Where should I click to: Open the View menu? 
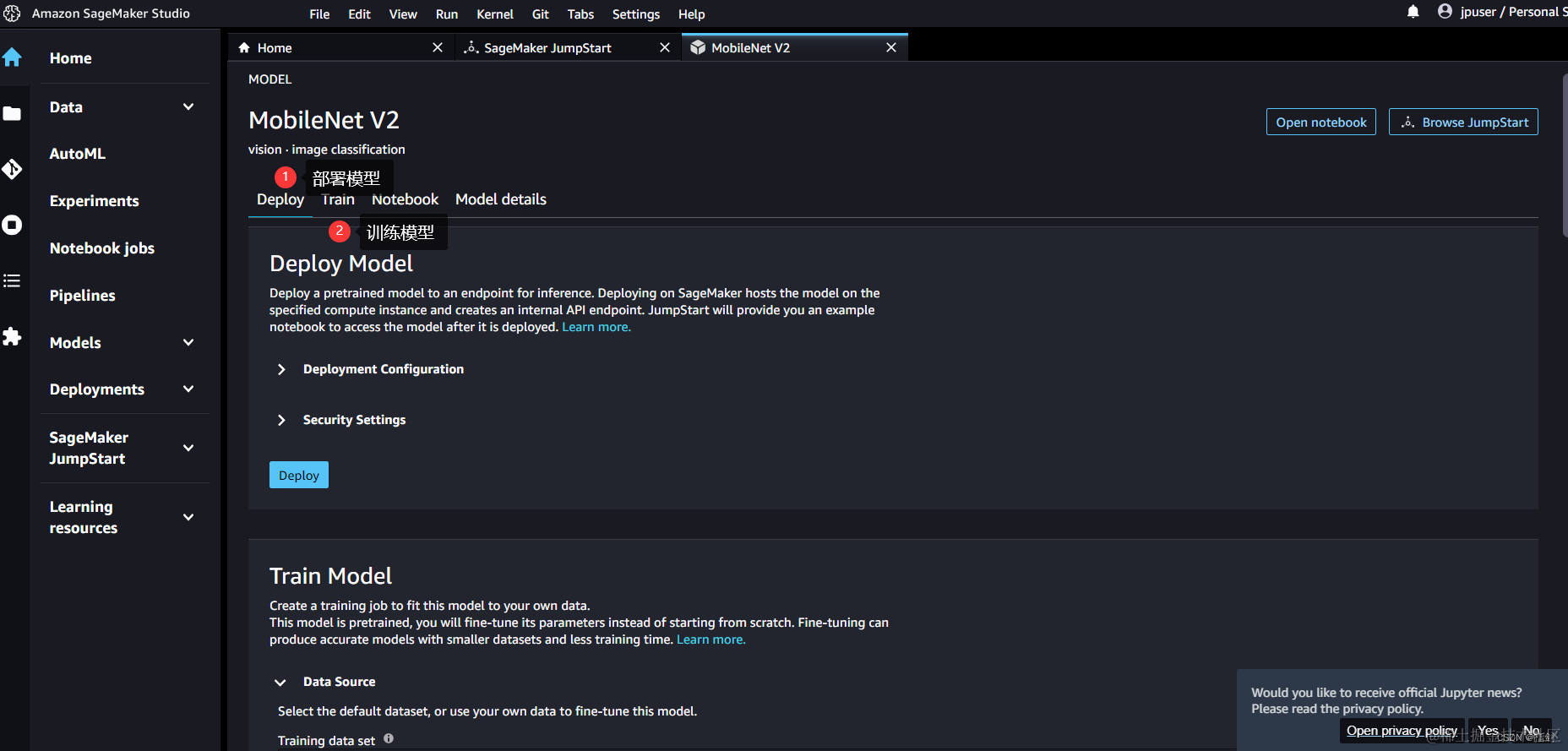[x=403, y=14]
